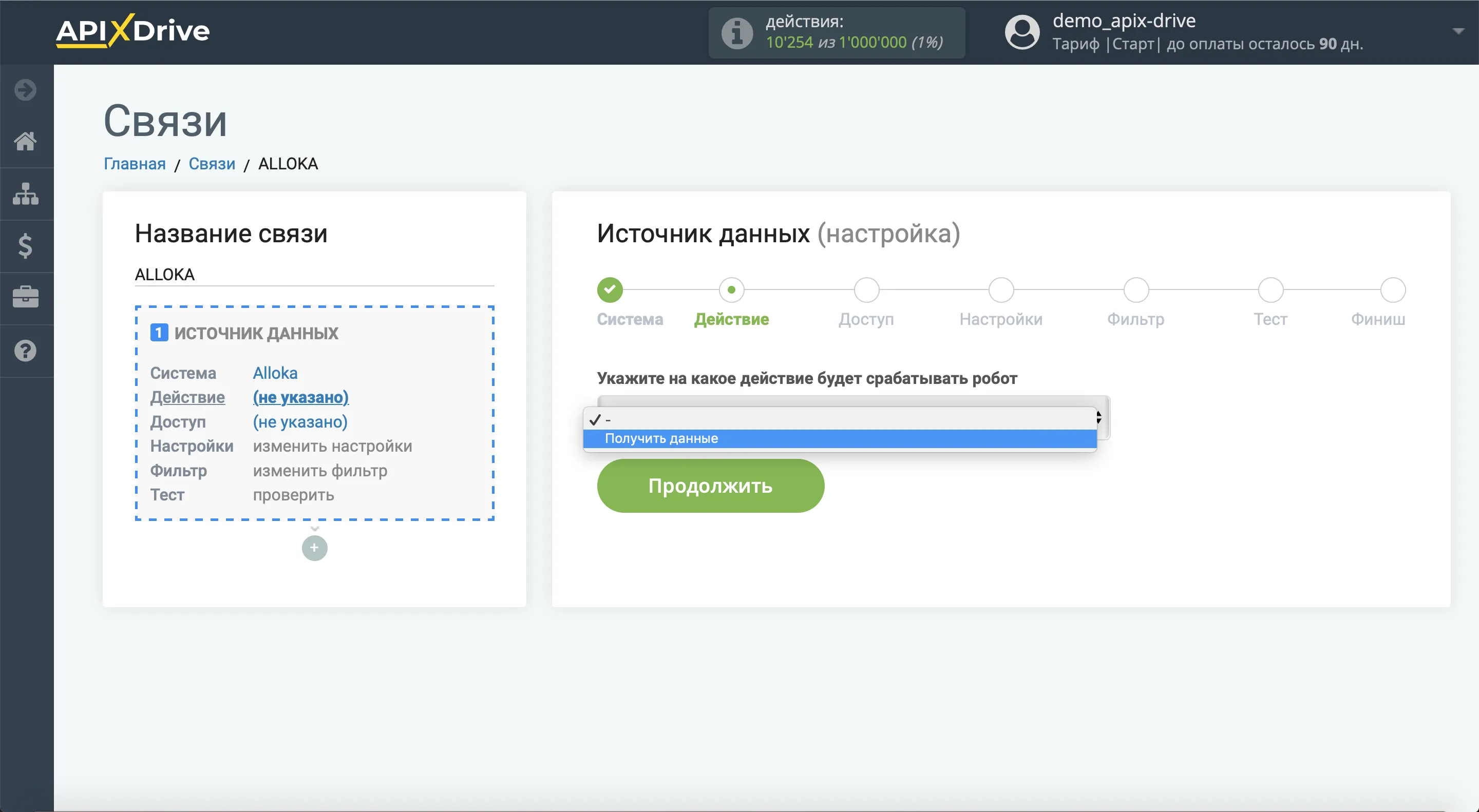Click the изменить настройки text
The width and height of the screenshot is (1479, 812).
point(332,446)
